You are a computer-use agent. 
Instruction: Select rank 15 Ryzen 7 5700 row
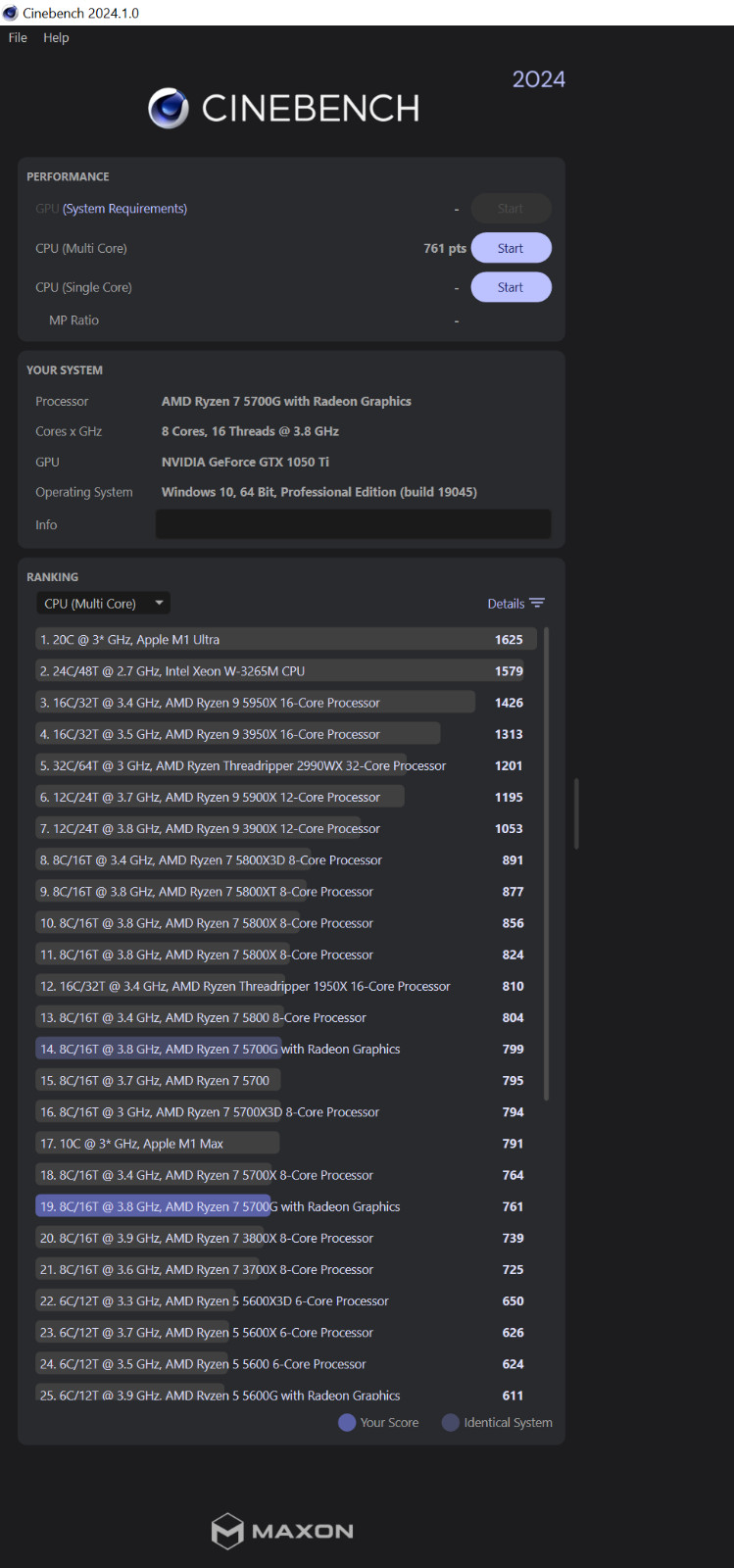286,1080
